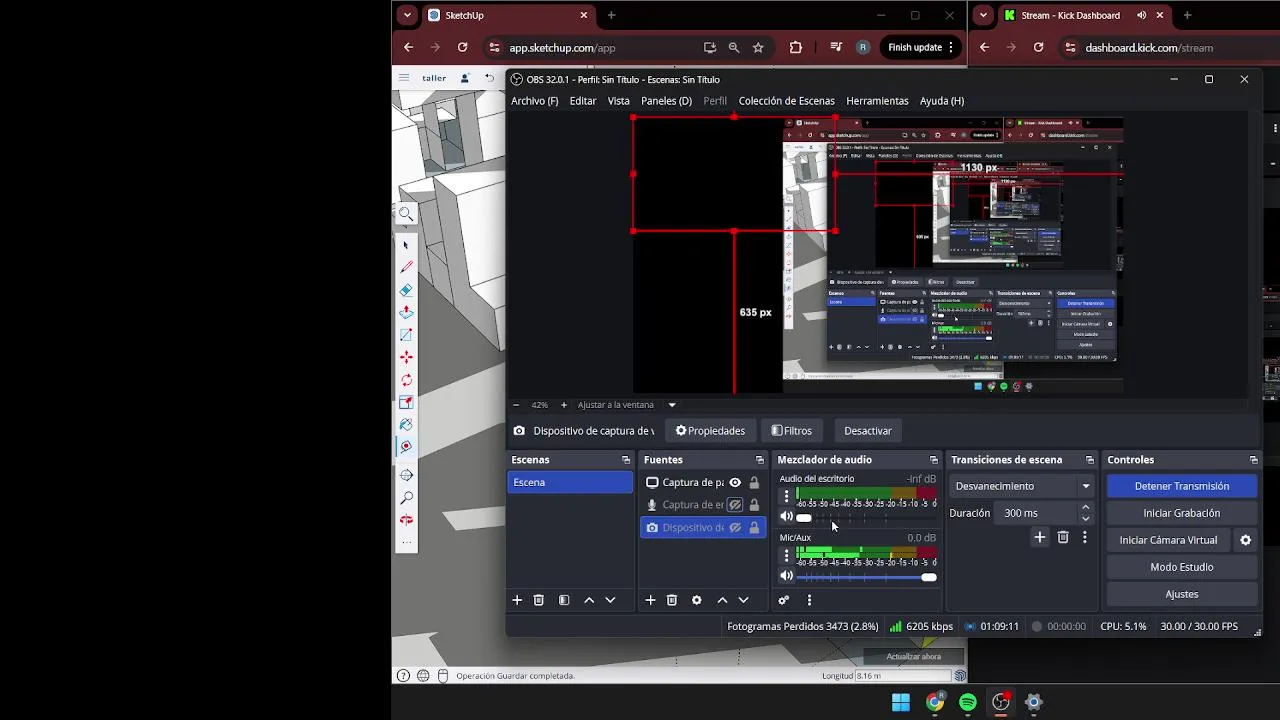1280x720 pixels.
Task: Open Paneles (D) menu
Action: point(666,101)
